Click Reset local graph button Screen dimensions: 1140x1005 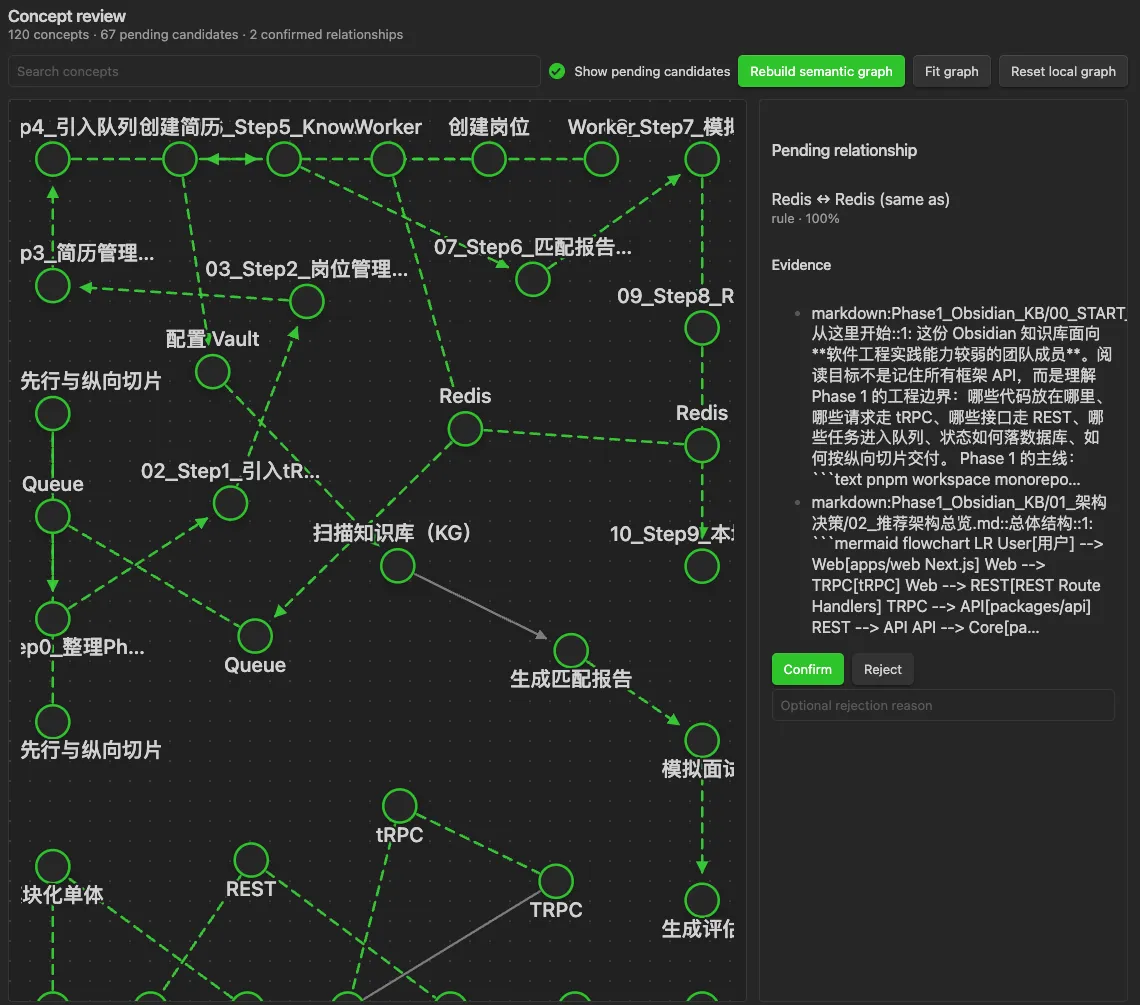pos(1062,71)
